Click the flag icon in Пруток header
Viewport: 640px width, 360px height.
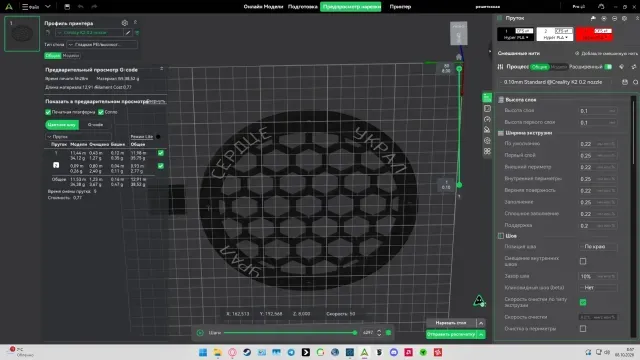tap(593, 18)
